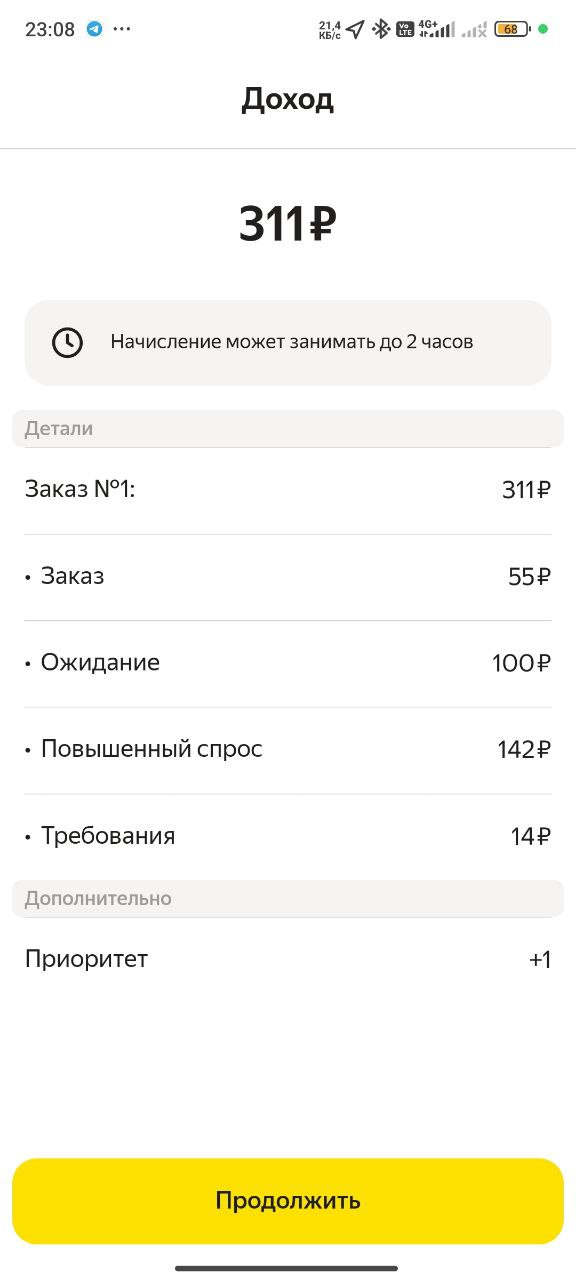576x1280 pixels.
Task: Tap the green dot indicator in status bar
Action: 543,29
